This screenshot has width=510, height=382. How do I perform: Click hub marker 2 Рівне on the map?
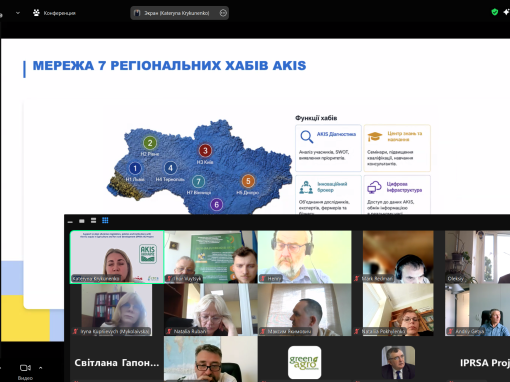150,143
